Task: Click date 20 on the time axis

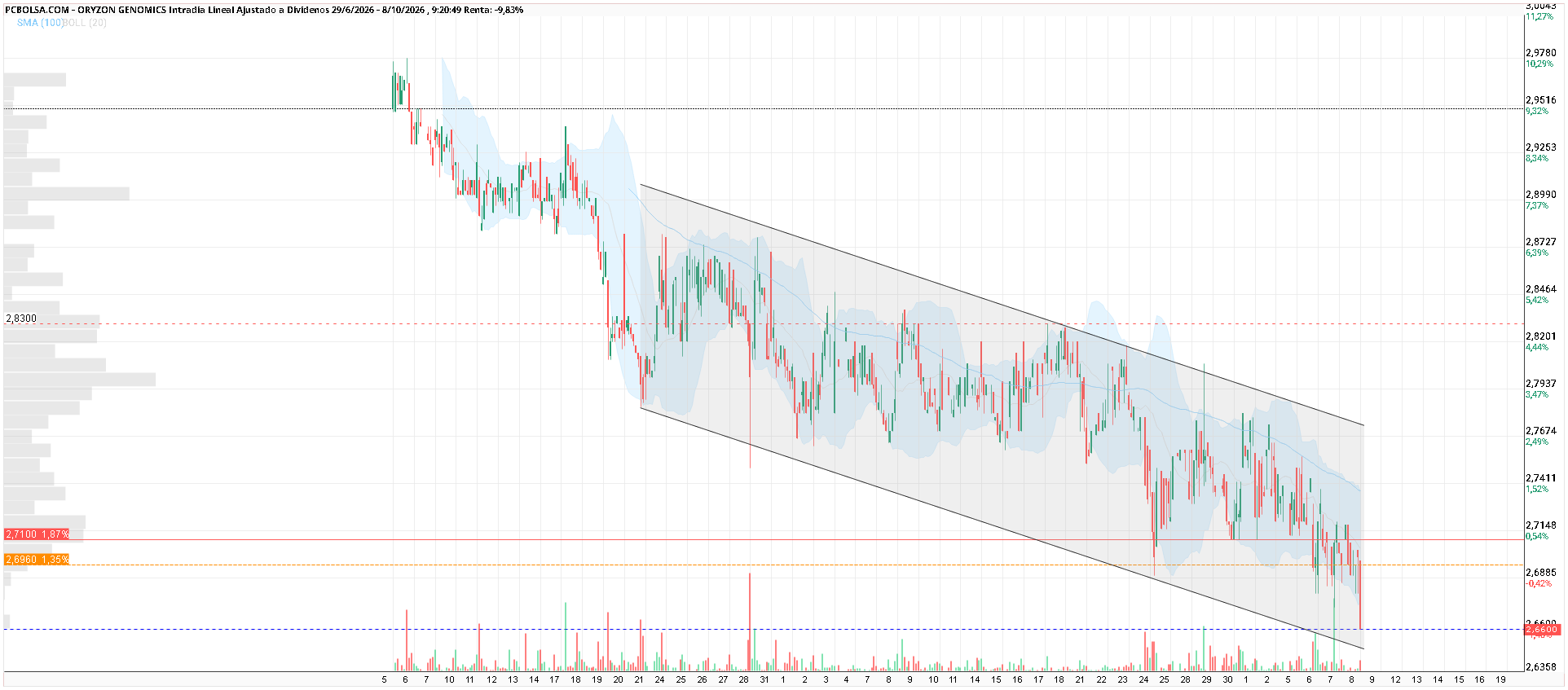Action: 618,679
